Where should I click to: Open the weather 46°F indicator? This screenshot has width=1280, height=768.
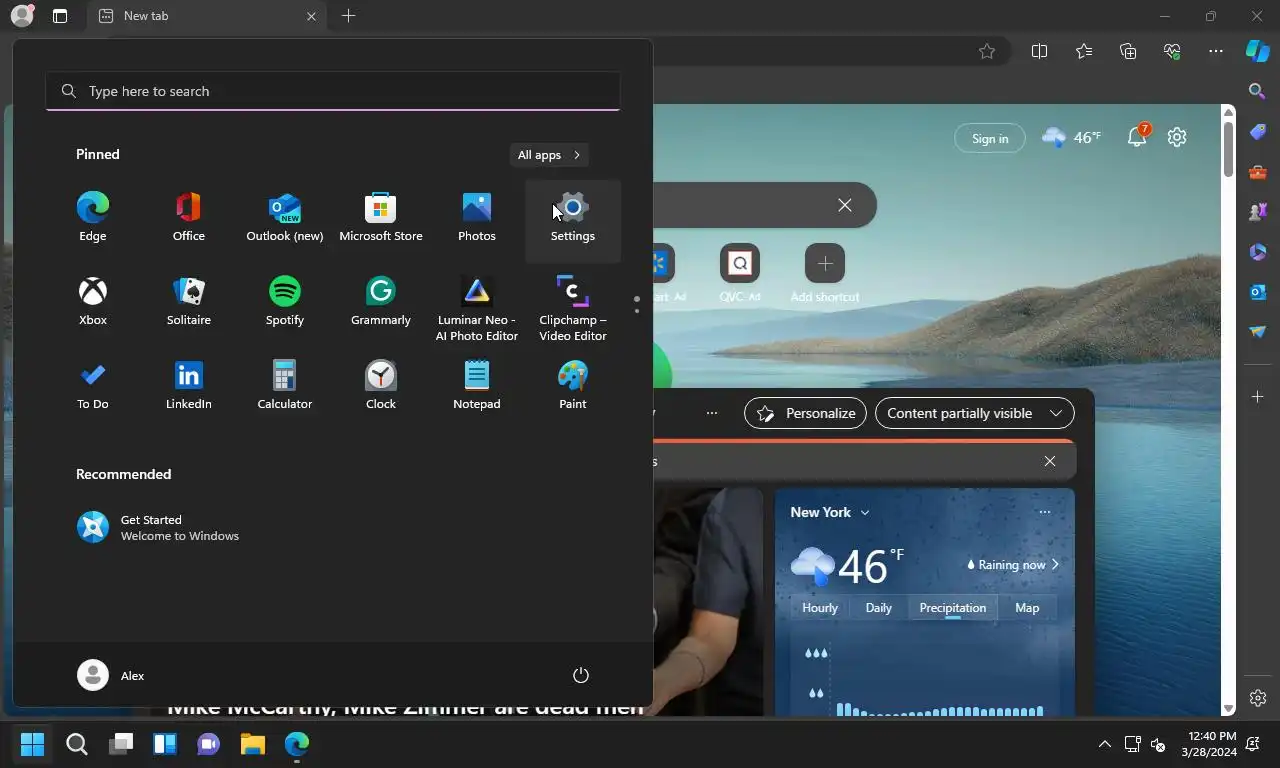pos(1072,137)
